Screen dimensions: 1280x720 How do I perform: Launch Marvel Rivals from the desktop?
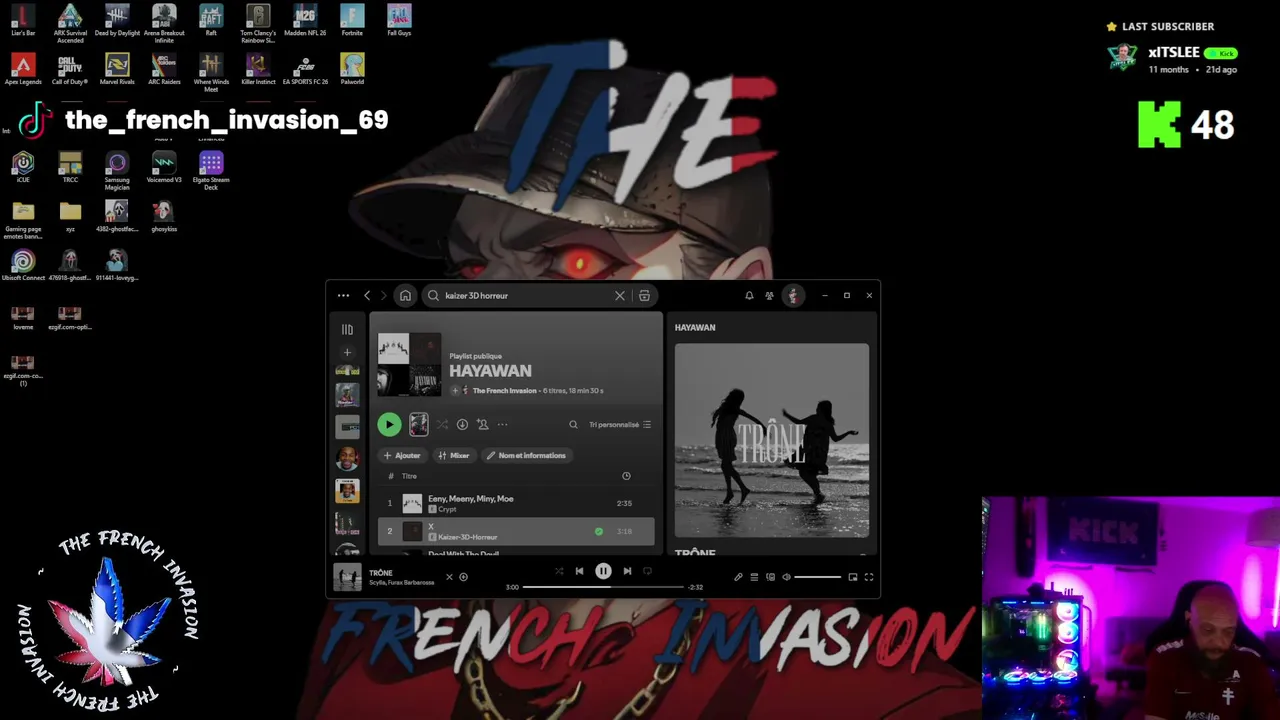(x=117, y=69)
